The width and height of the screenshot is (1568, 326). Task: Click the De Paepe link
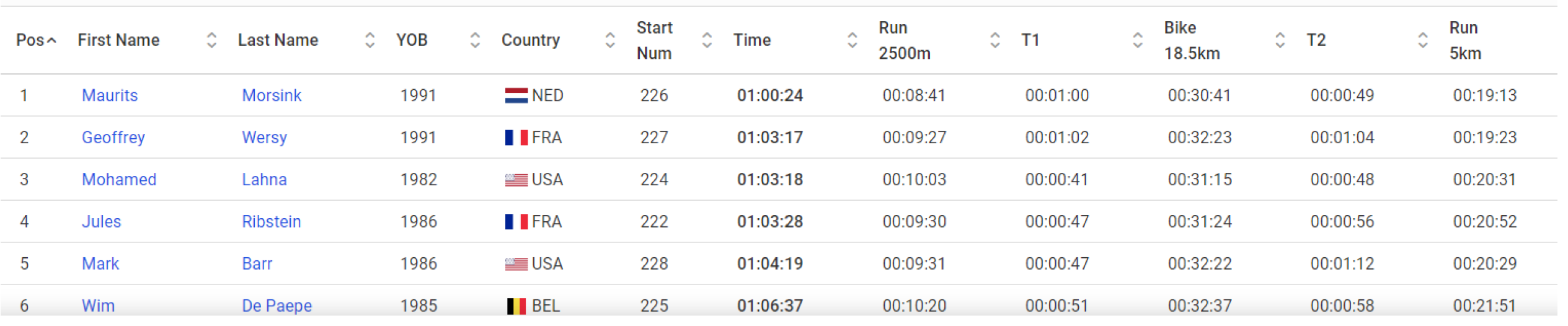277,306
